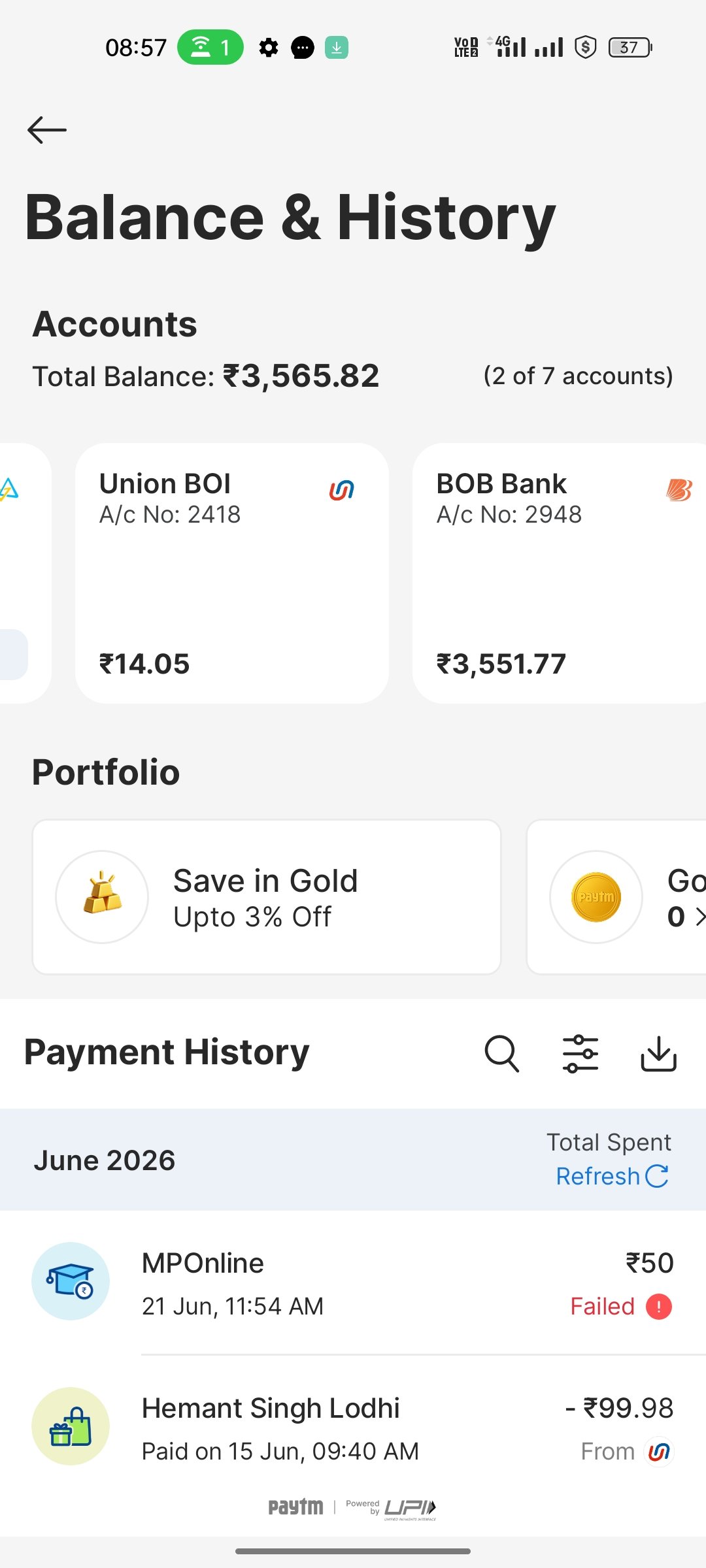
Task: Tap the red Failed alert icon
Action: tap(659, 1307)
